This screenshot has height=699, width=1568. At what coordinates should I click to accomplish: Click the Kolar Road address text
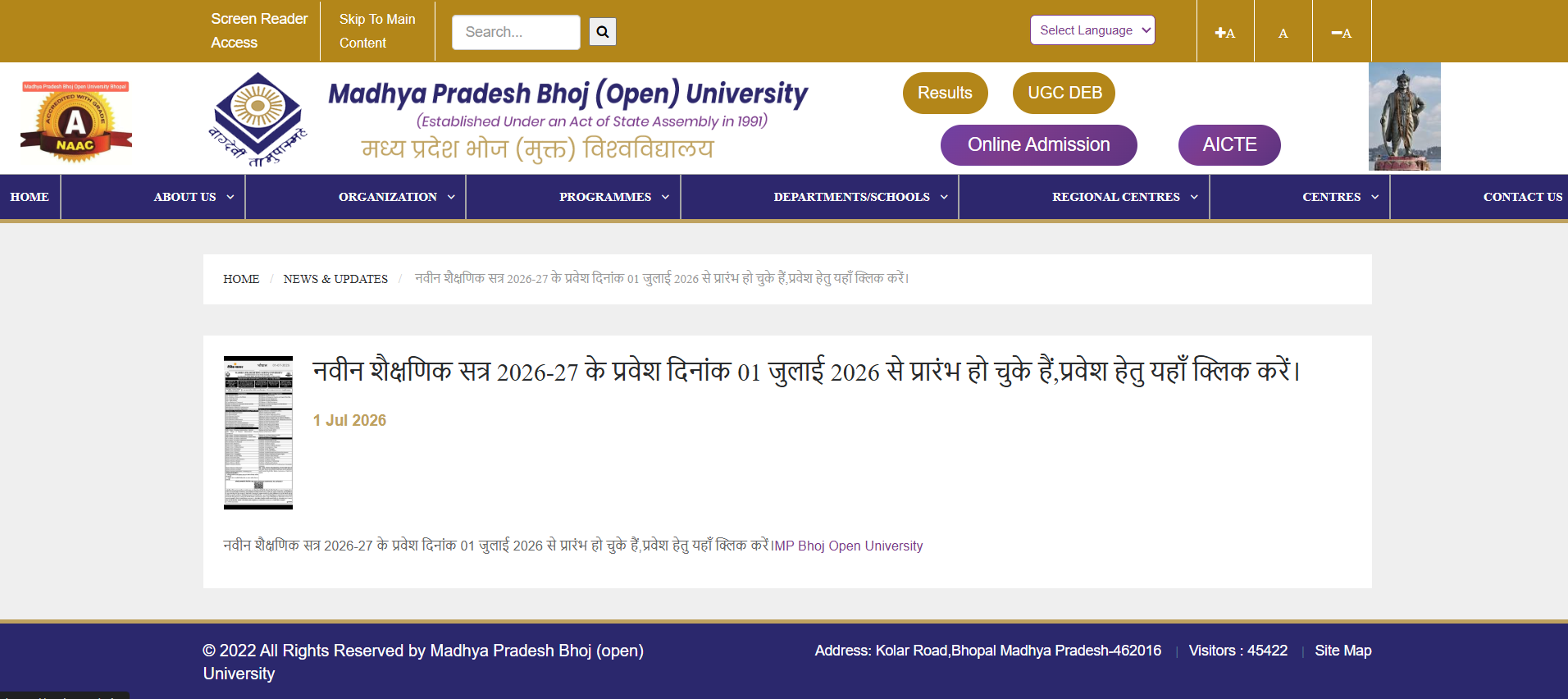[988, 651]
